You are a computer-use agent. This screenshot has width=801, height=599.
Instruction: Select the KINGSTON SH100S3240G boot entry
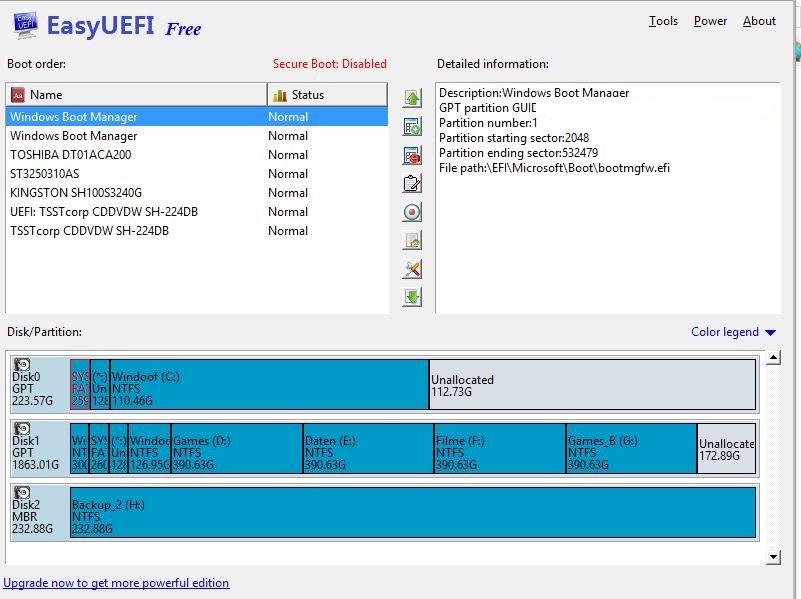[197, 193]
